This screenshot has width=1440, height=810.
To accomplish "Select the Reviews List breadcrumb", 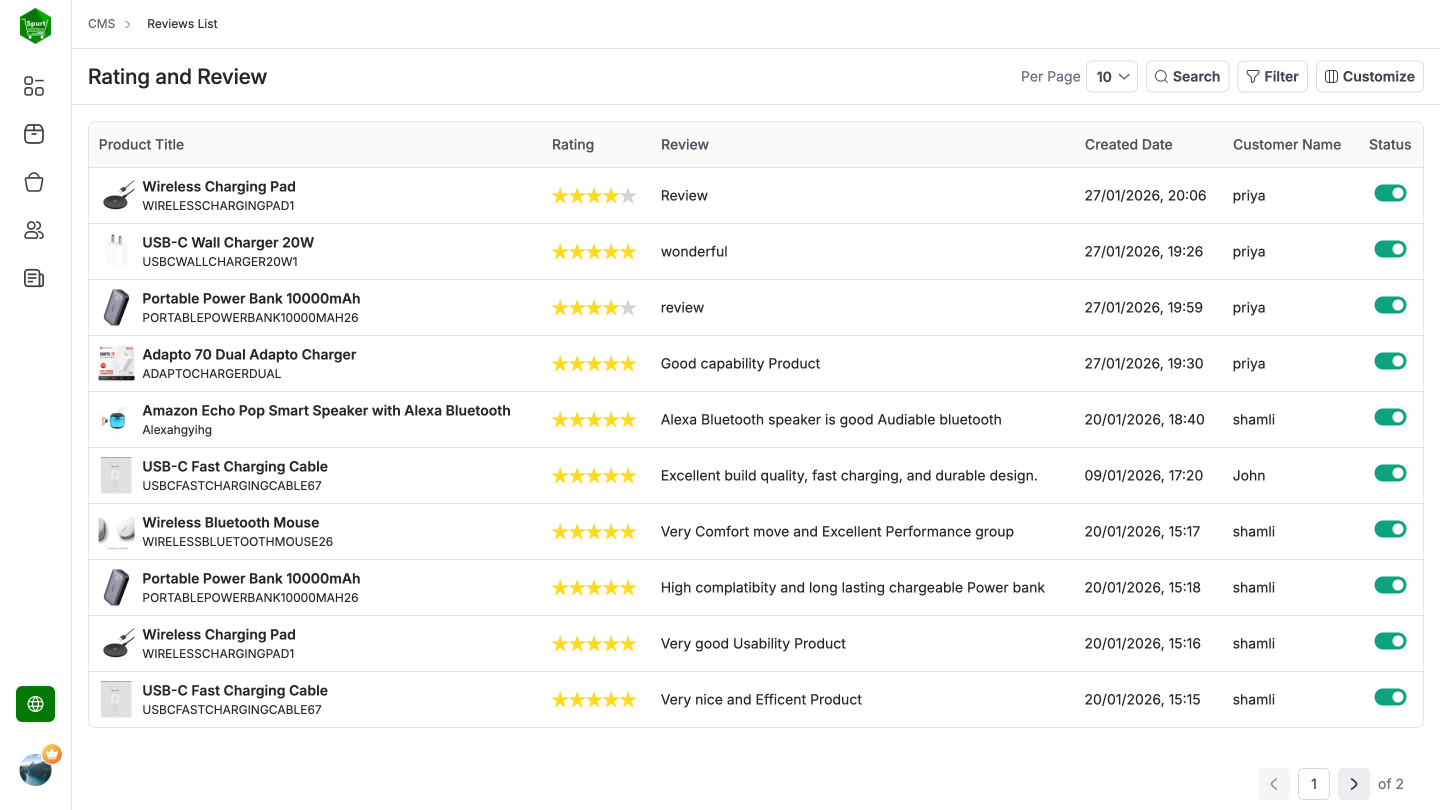I will tap(182, 23).
